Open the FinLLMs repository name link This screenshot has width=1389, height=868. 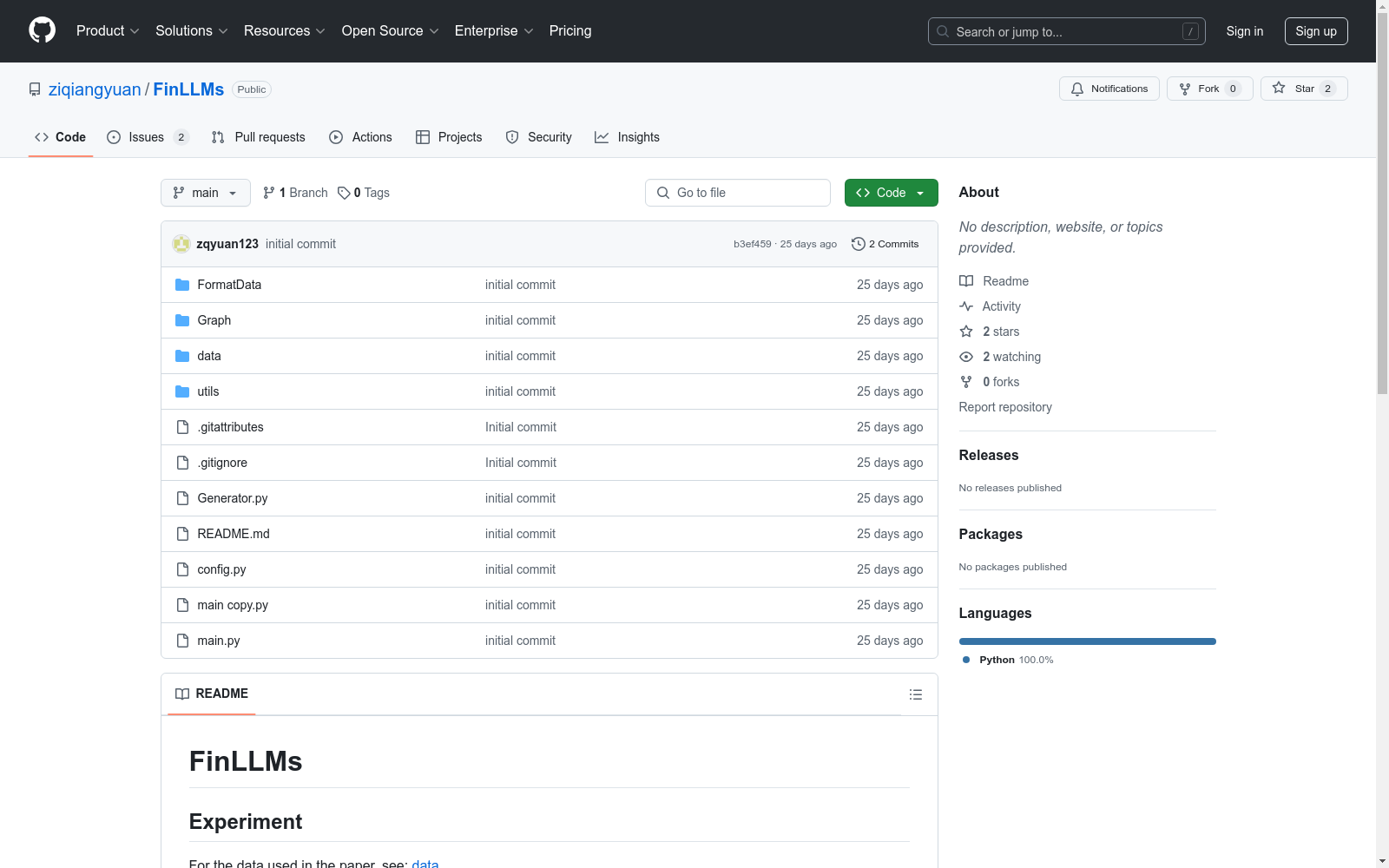188,89
